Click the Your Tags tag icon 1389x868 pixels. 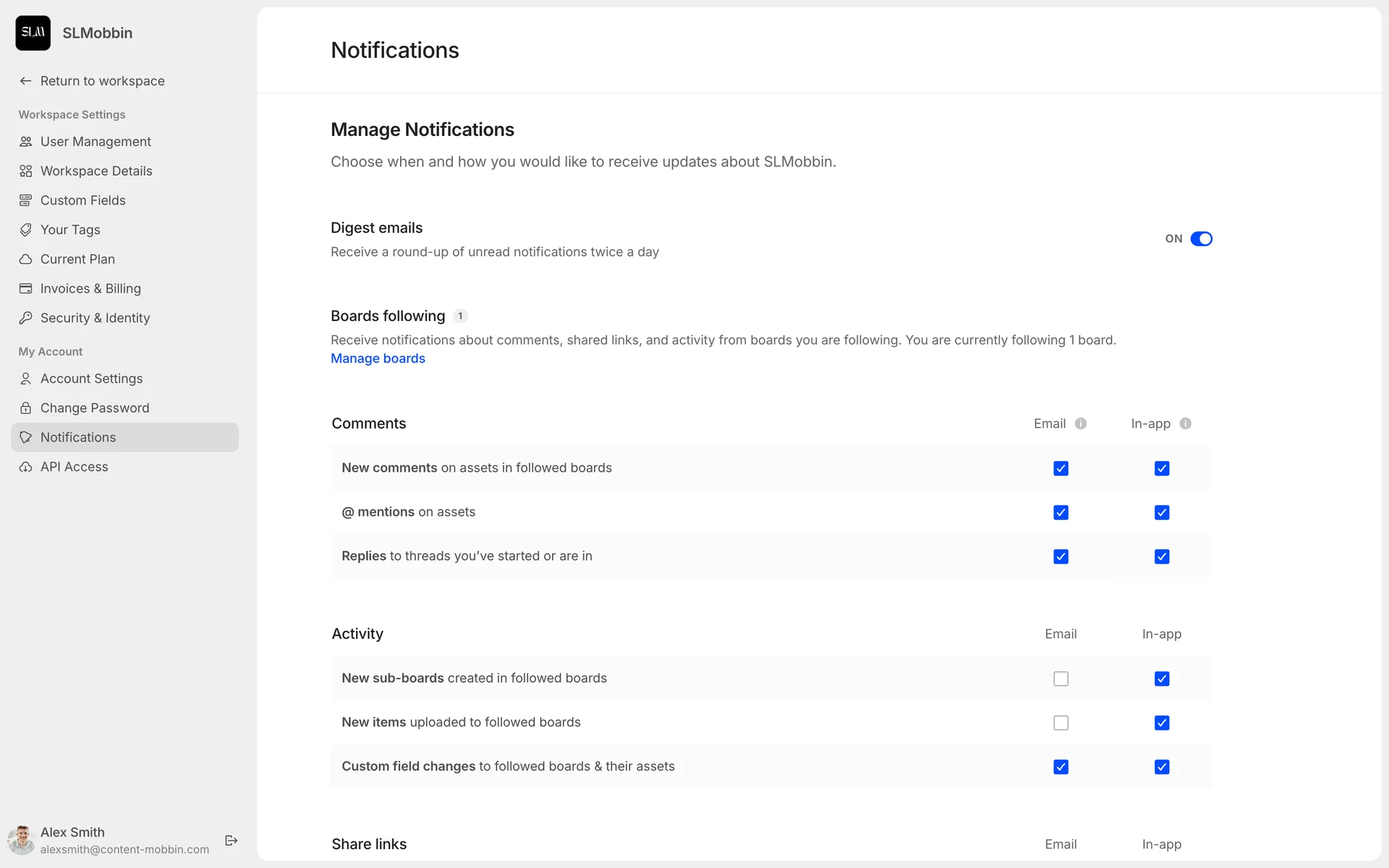[x=25, y=229]
